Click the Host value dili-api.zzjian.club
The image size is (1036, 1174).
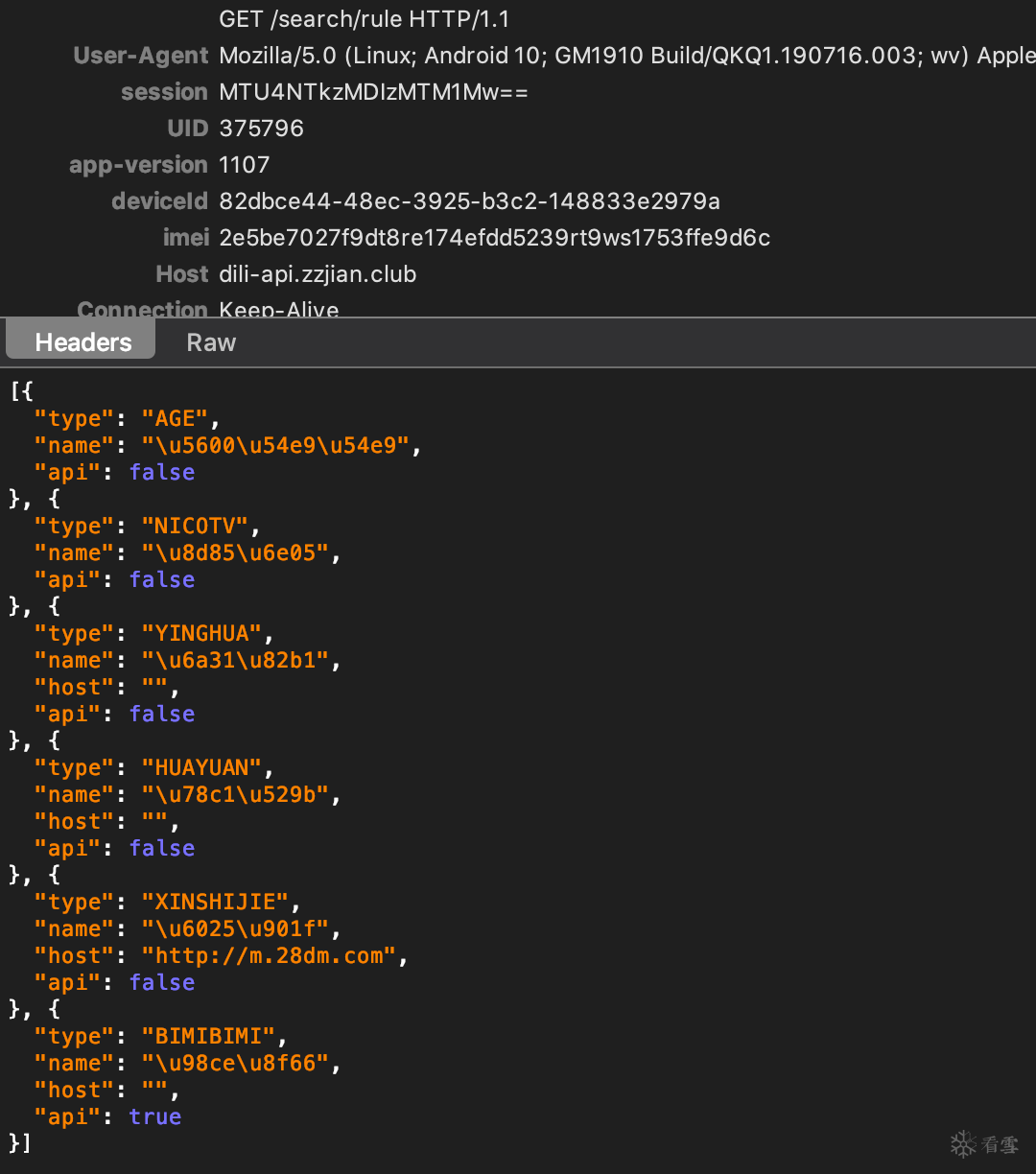point(318,274)
